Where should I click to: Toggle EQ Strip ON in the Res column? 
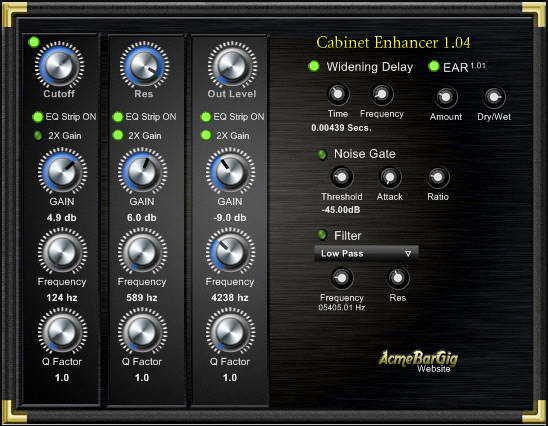tap(118, 117)
